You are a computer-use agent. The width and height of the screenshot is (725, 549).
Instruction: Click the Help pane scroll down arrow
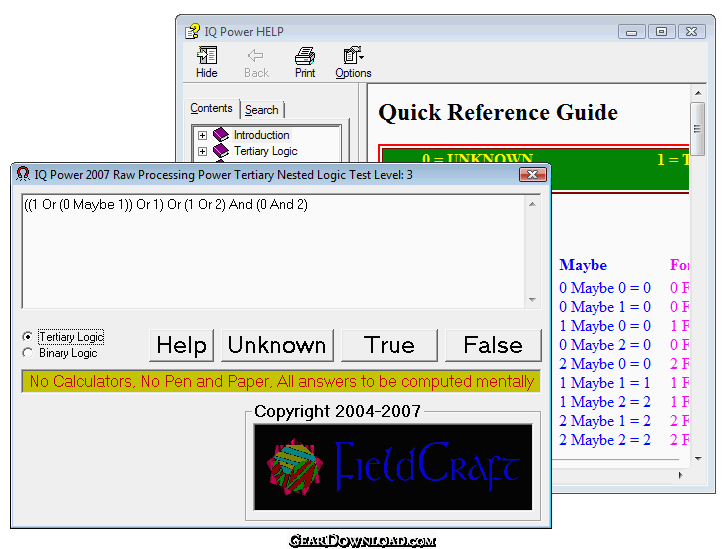pyautogui.click(x=698, y=458)
